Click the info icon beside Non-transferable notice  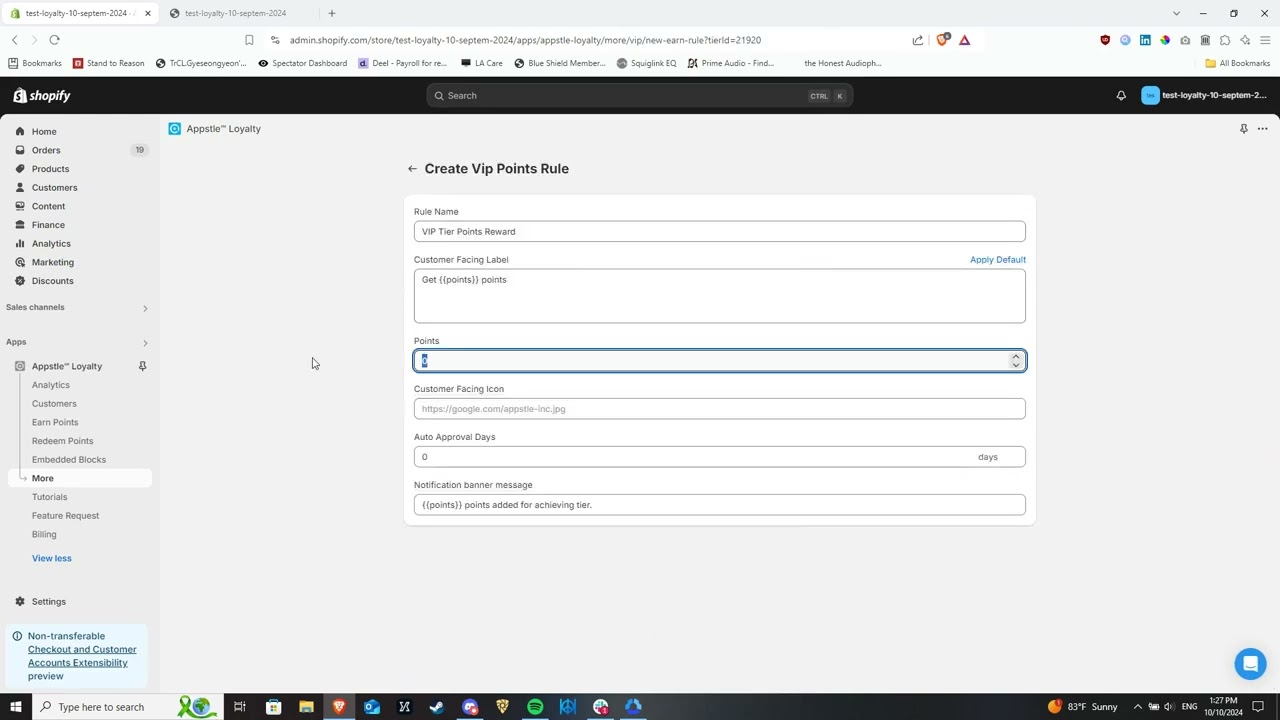(17, 636)
